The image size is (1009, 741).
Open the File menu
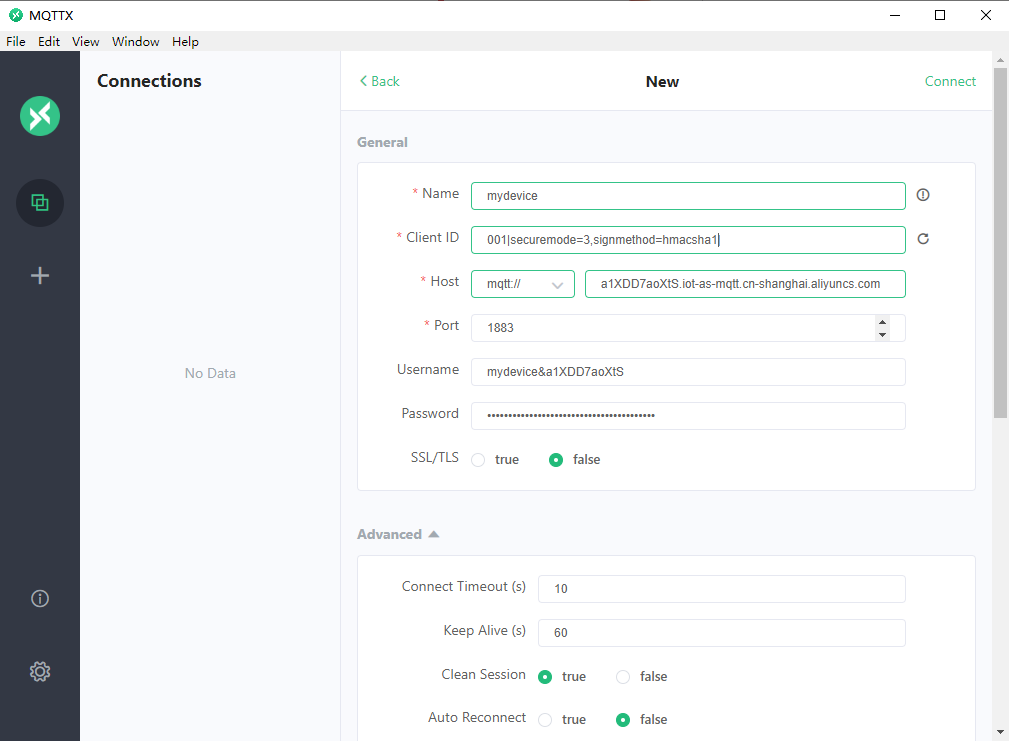pos(16,41)
